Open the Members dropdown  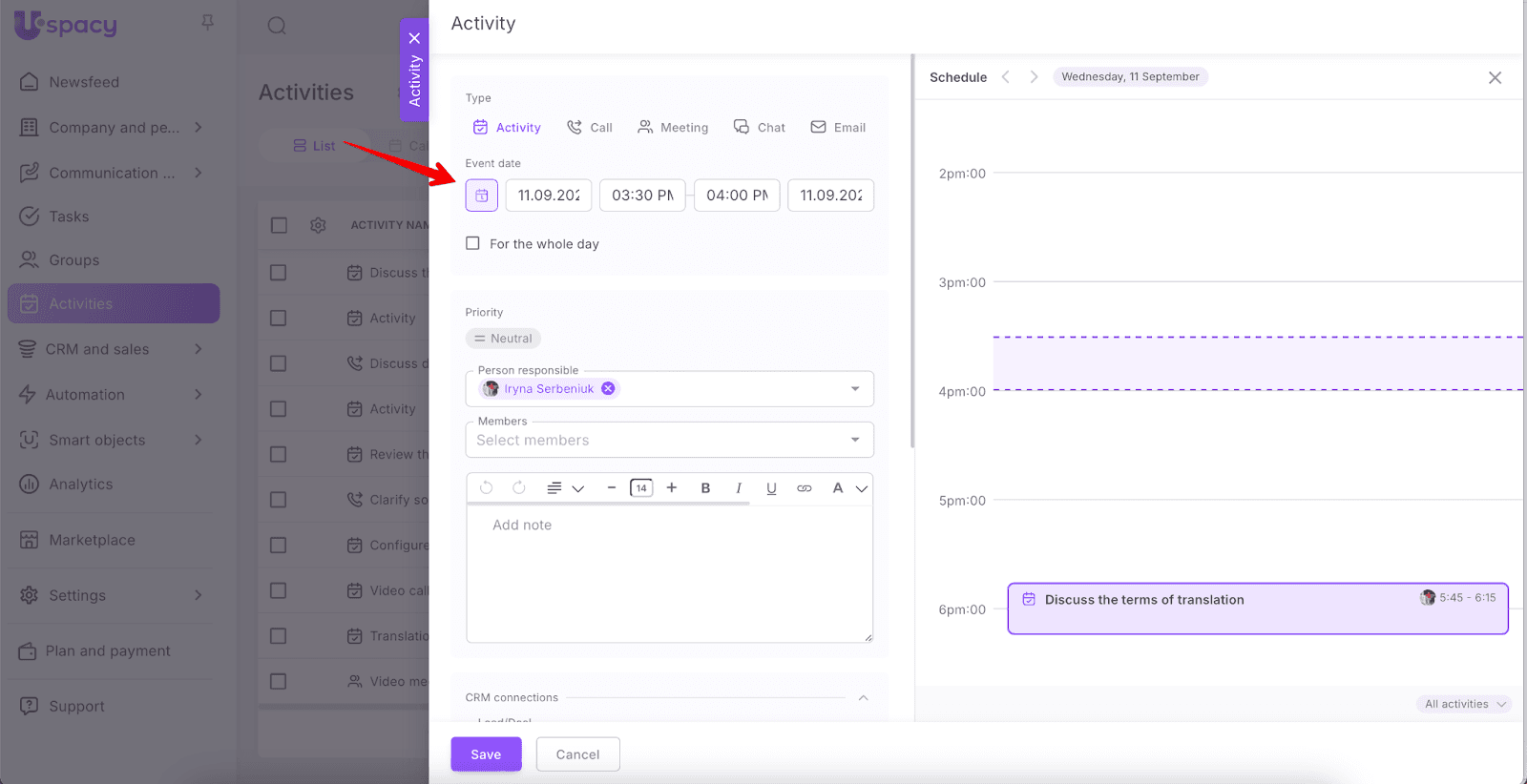(855, 440)
